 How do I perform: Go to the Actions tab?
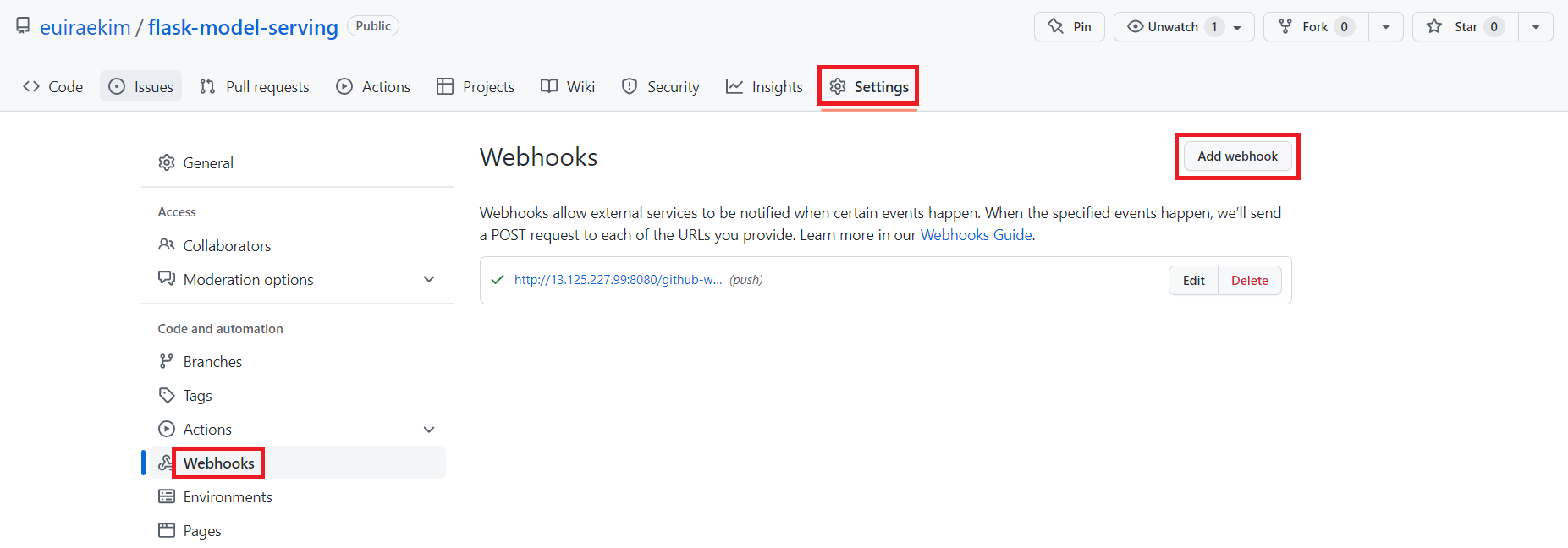click(373, 86)
